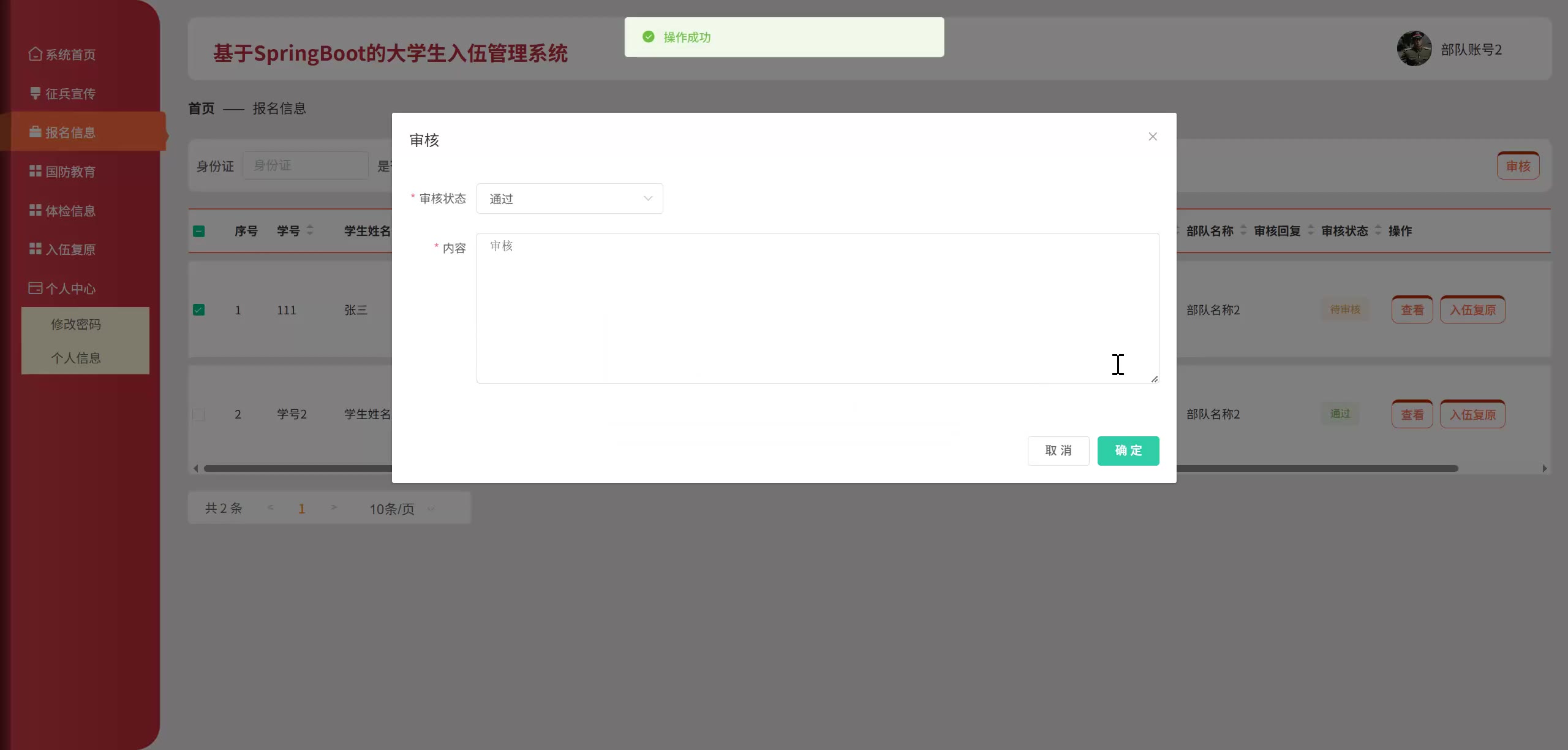Click the 部队账号2 avatar picture

(x=1414, y=49)
